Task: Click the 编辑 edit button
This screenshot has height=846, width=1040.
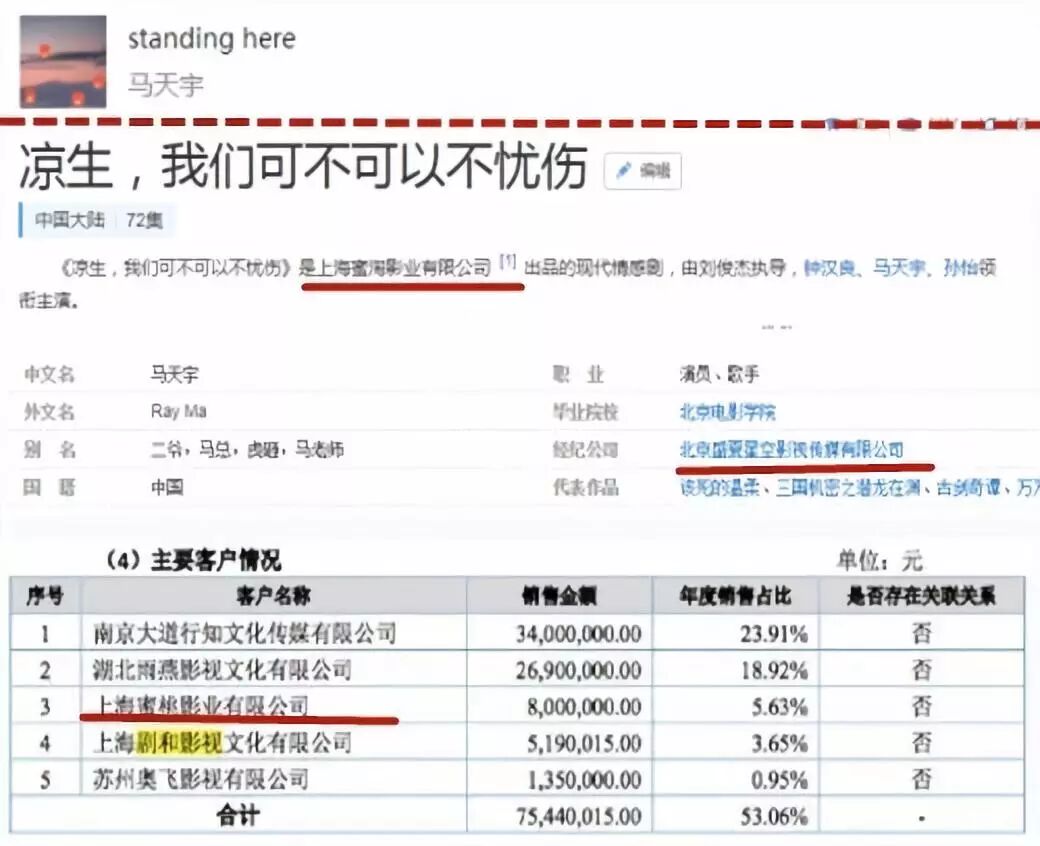Action: (643, 171)
